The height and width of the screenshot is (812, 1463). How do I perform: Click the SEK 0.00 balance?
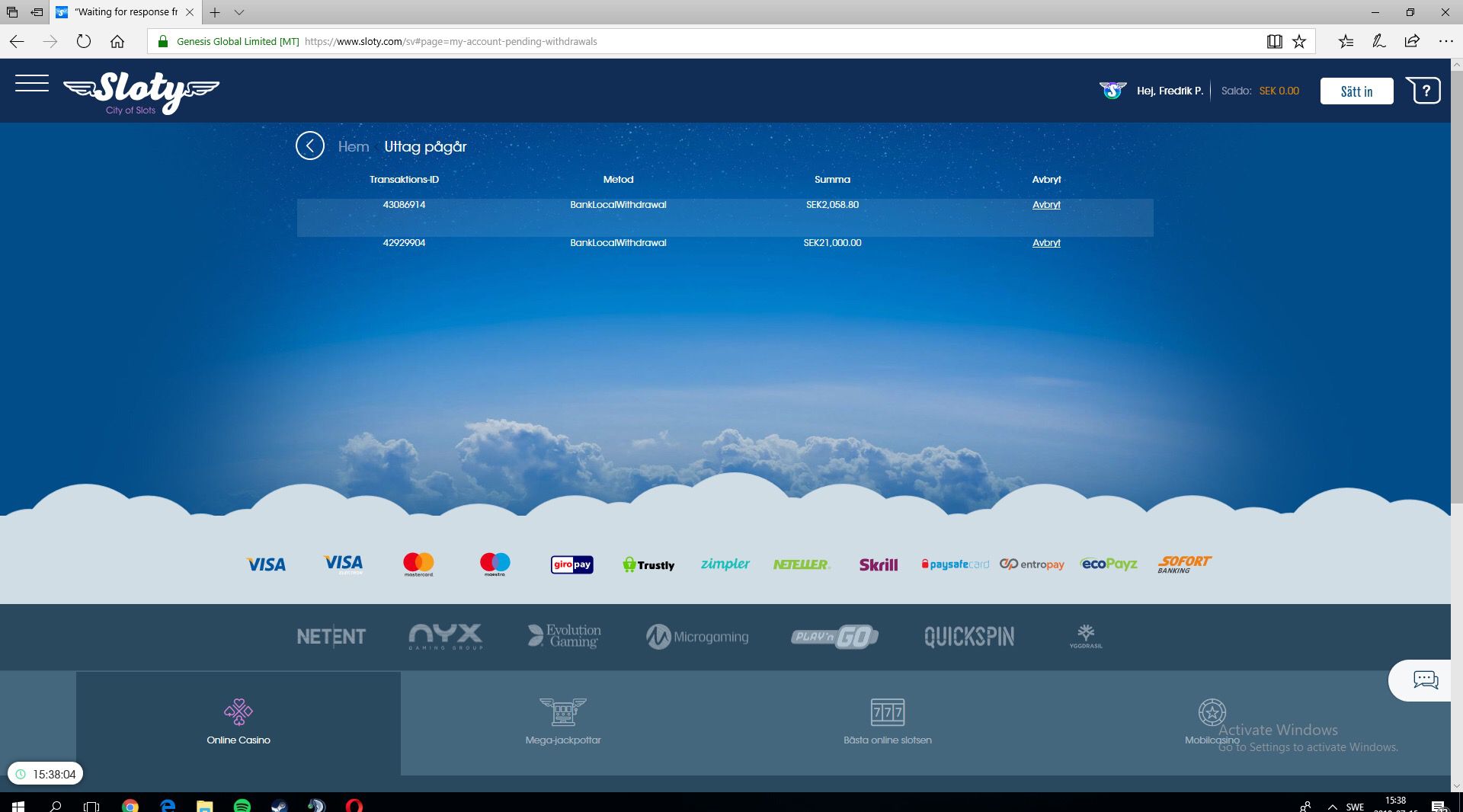[x=1279, y=91]
